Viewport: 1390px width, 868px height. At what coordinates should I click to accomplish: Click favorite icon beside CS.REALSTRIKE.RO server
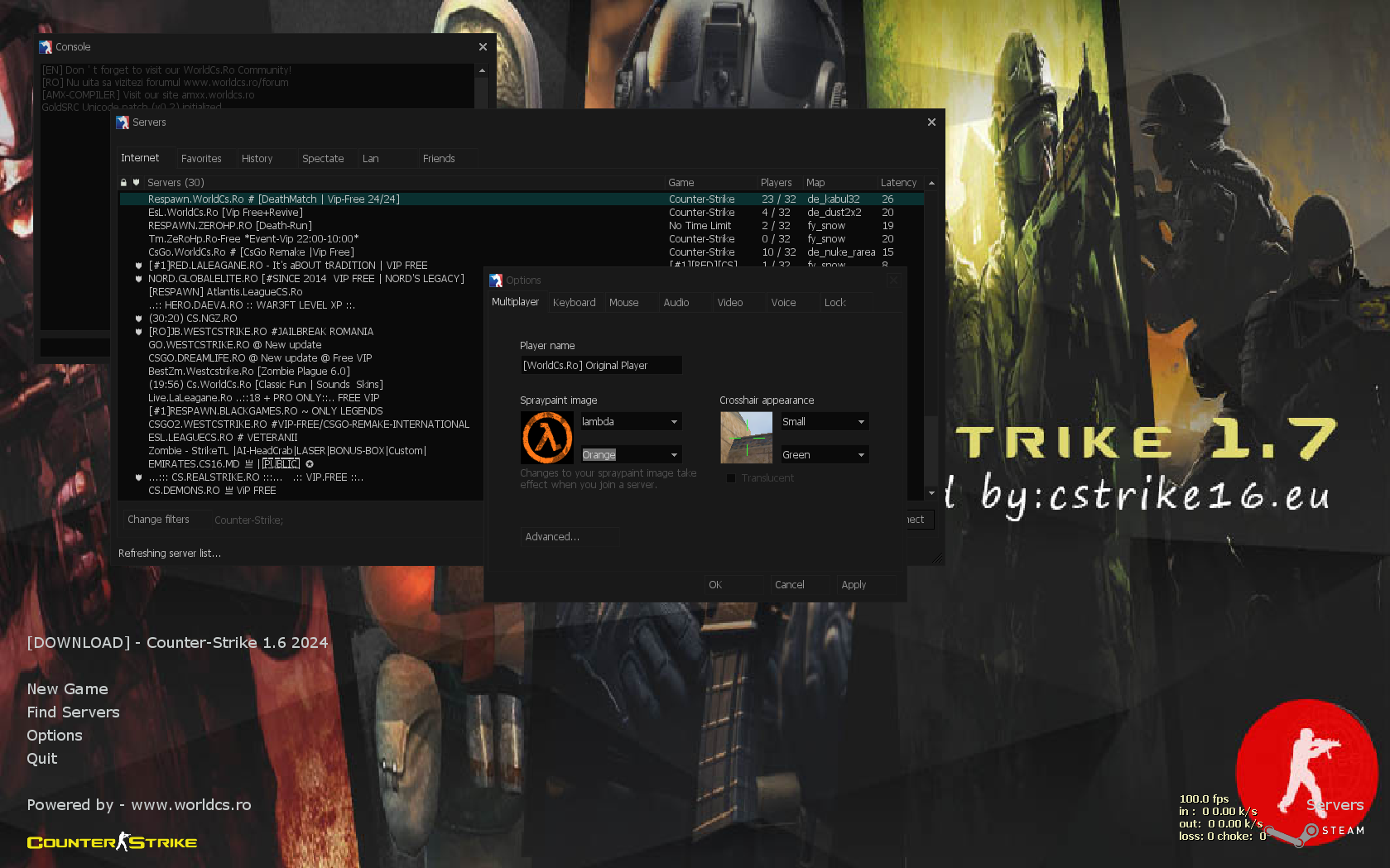pyautogui.click(x=138, y=477)
